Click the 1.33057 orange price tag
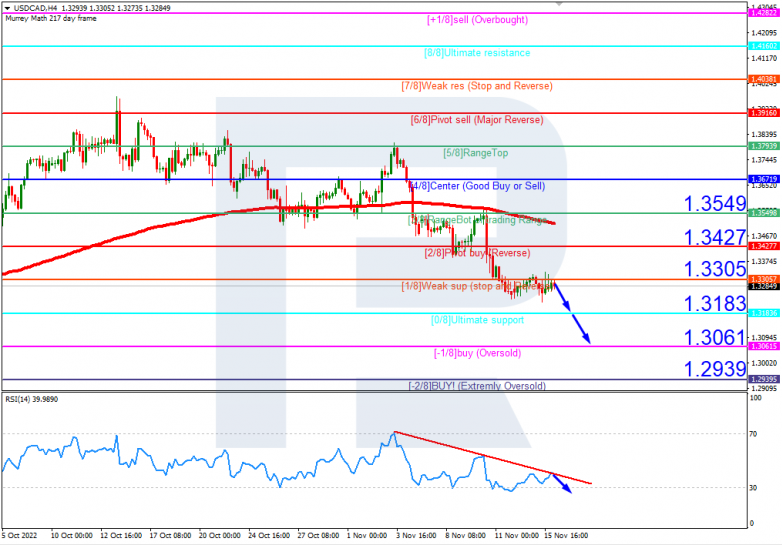 pyautogui.click(x=764, y=279)
